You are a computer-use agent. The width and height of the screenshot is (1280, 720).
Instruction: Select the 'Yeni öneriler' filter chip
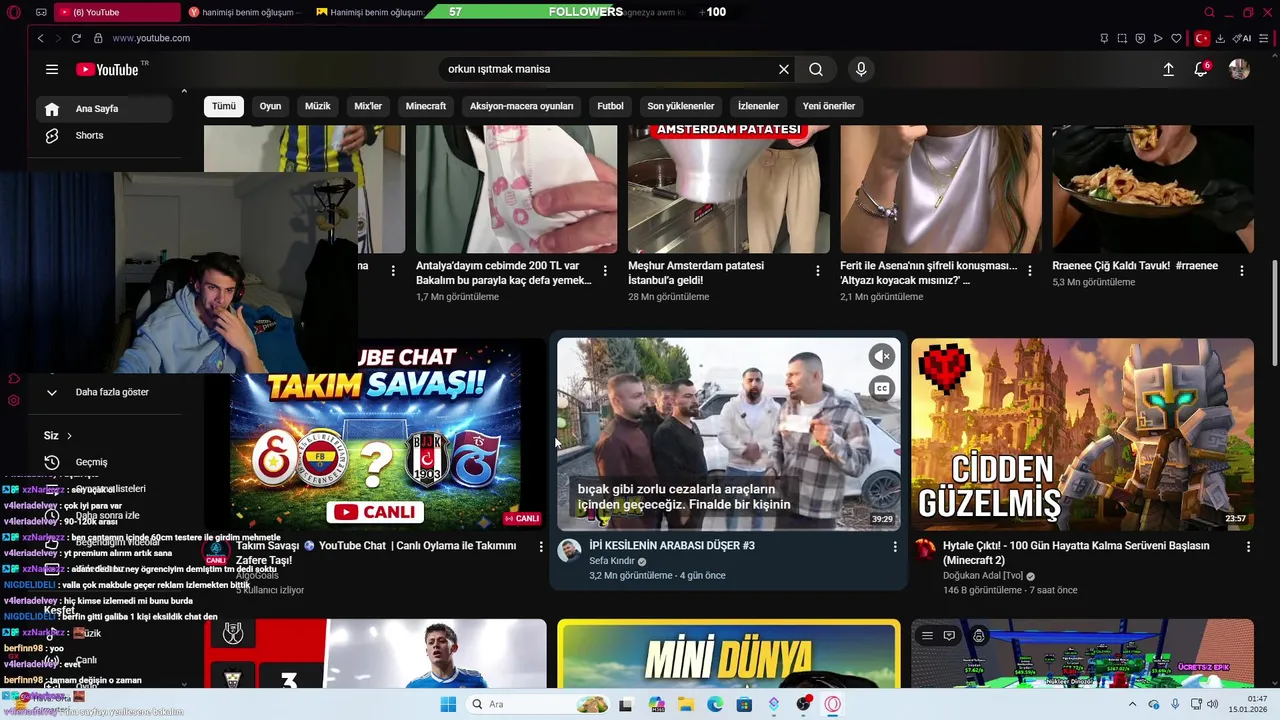[829, 106]
